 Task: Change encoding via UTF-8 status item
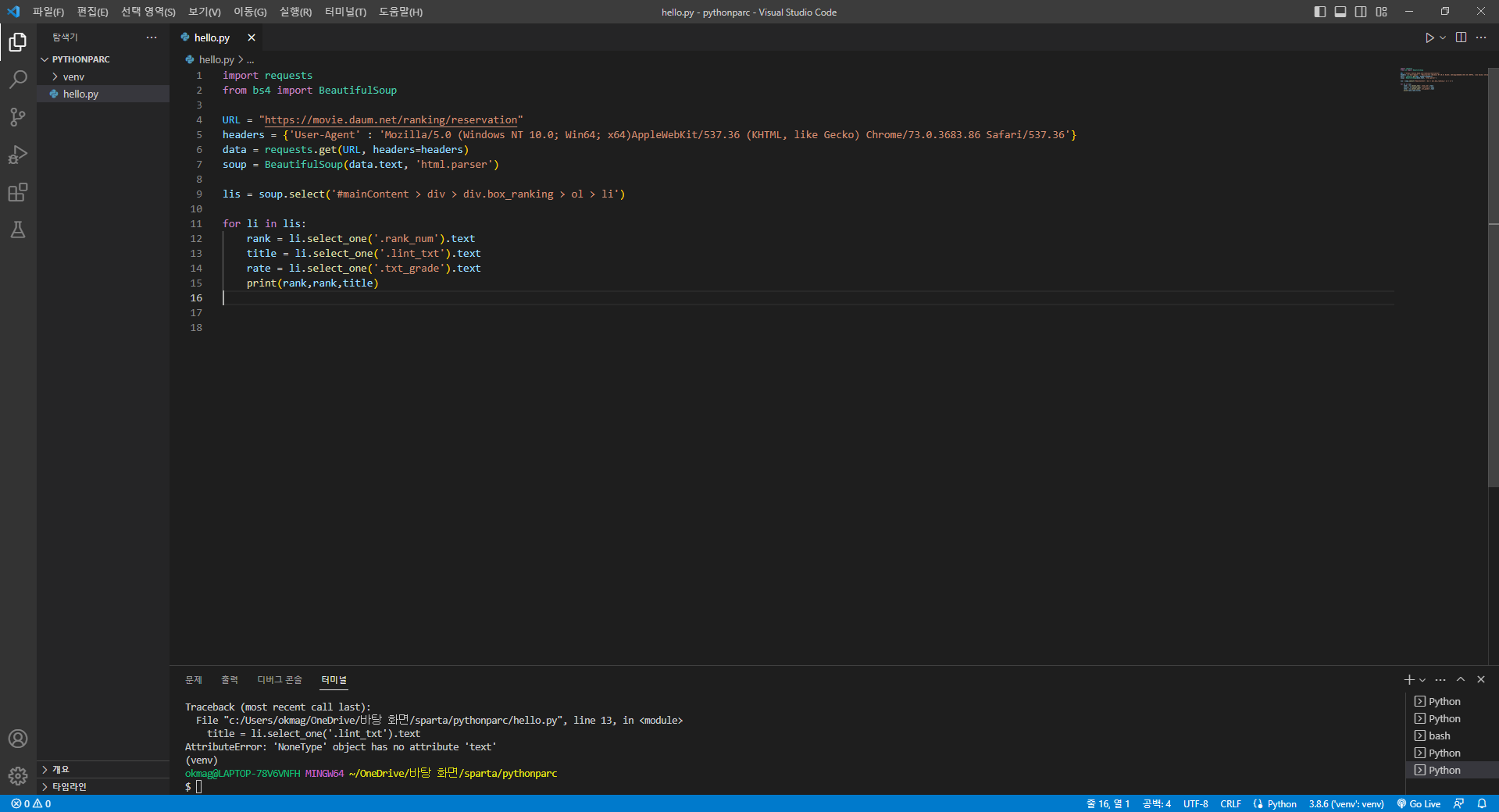[x=1196, y=803]
